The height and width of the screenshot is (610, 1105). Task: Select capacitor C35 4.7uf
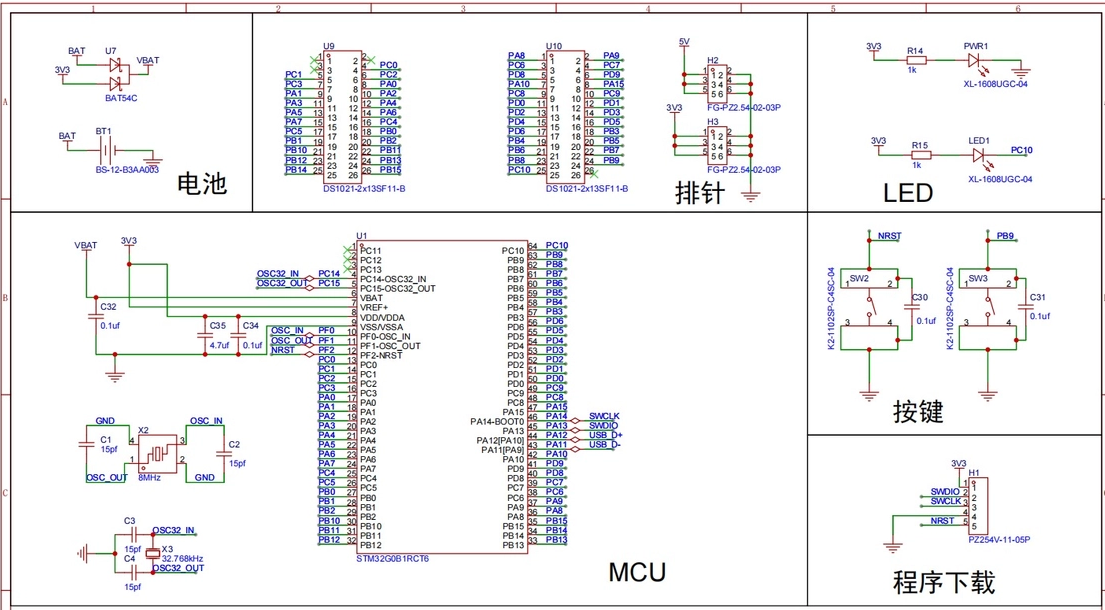click(205, 336)
